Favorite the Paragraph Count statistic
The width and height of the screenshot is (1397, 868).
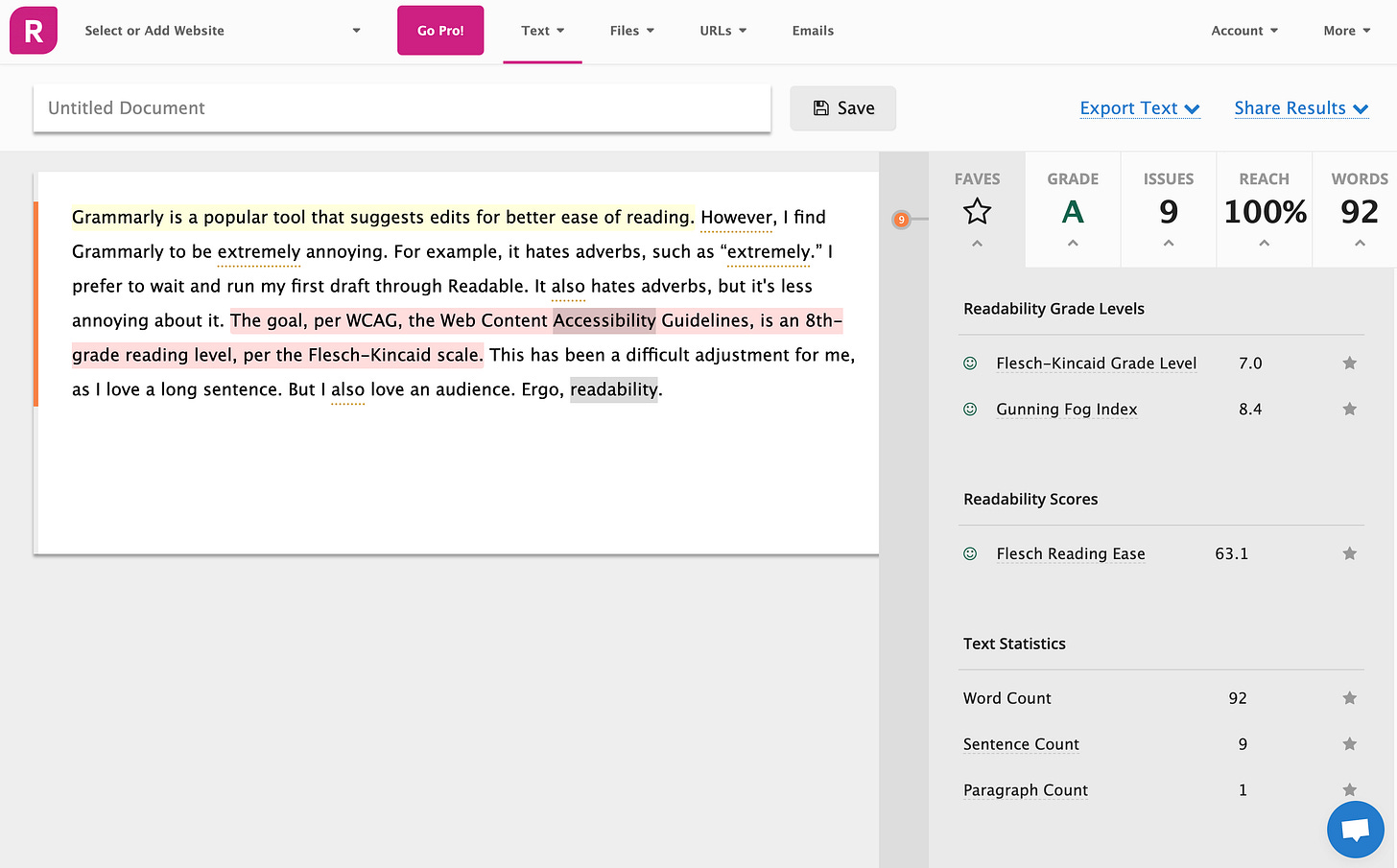pos(1349,790)
